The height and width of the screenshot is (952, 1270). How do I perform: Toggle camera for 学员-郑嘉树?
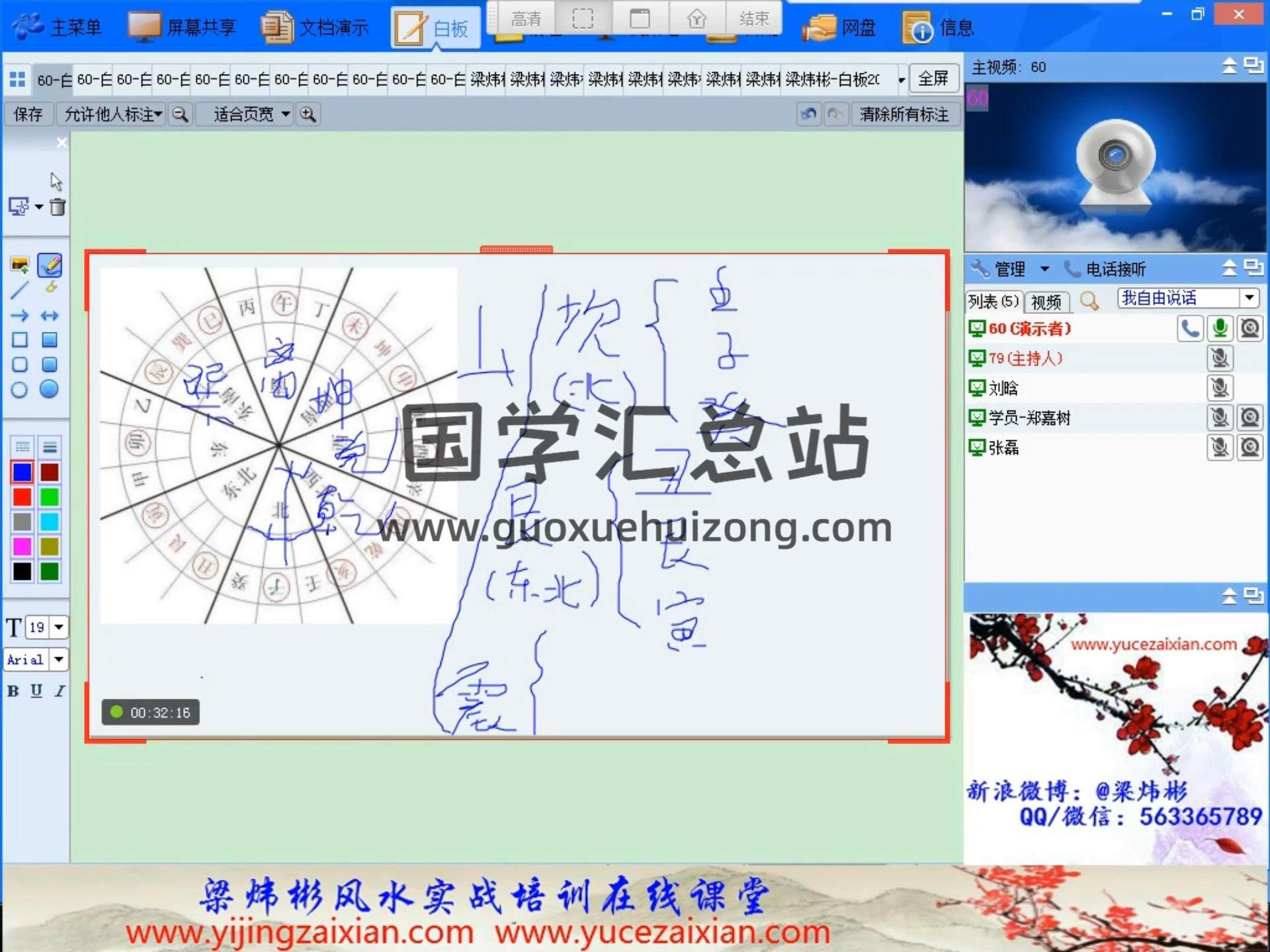point(1249,418)
